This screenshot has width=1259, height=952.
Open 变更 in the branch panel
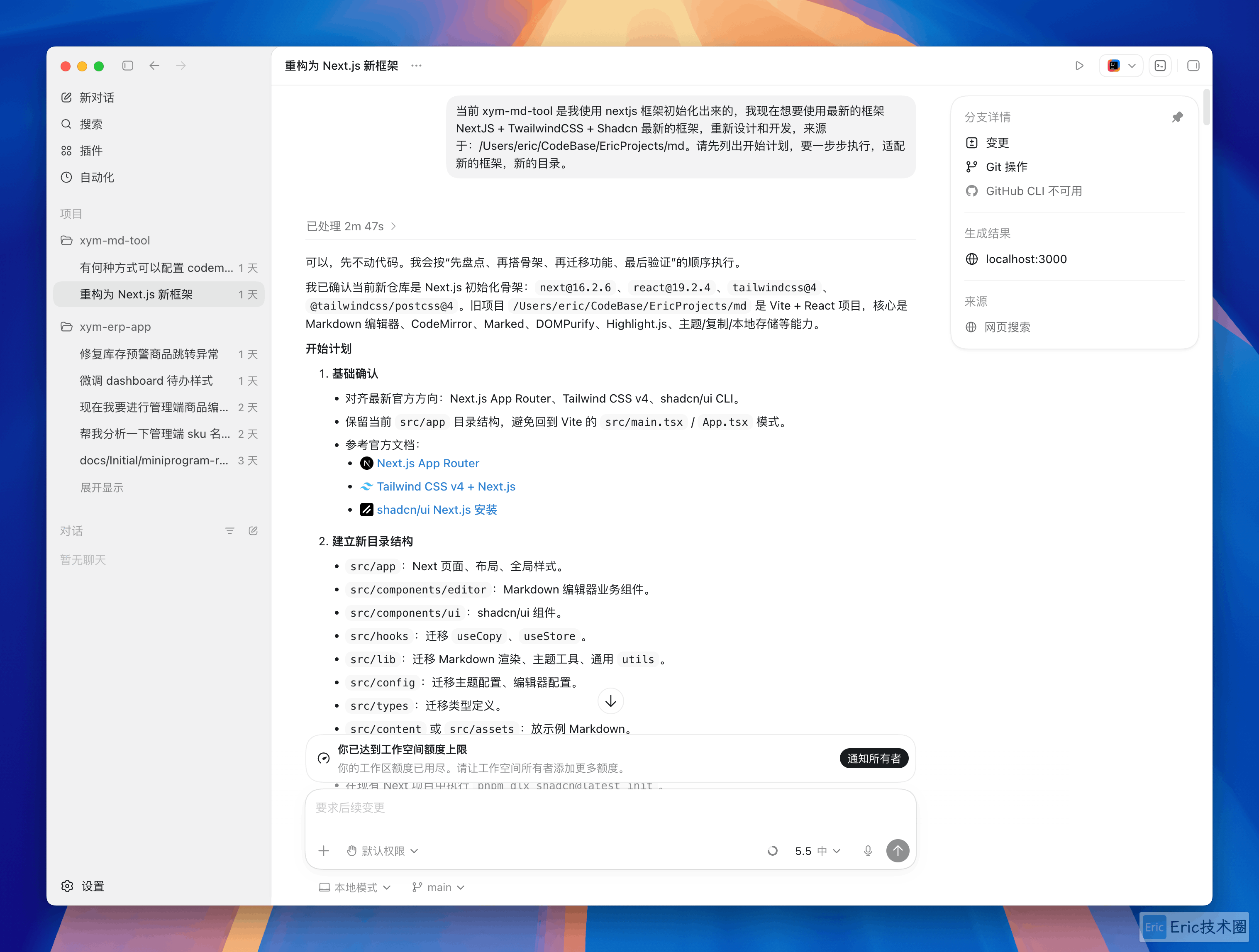coord(988,143)
